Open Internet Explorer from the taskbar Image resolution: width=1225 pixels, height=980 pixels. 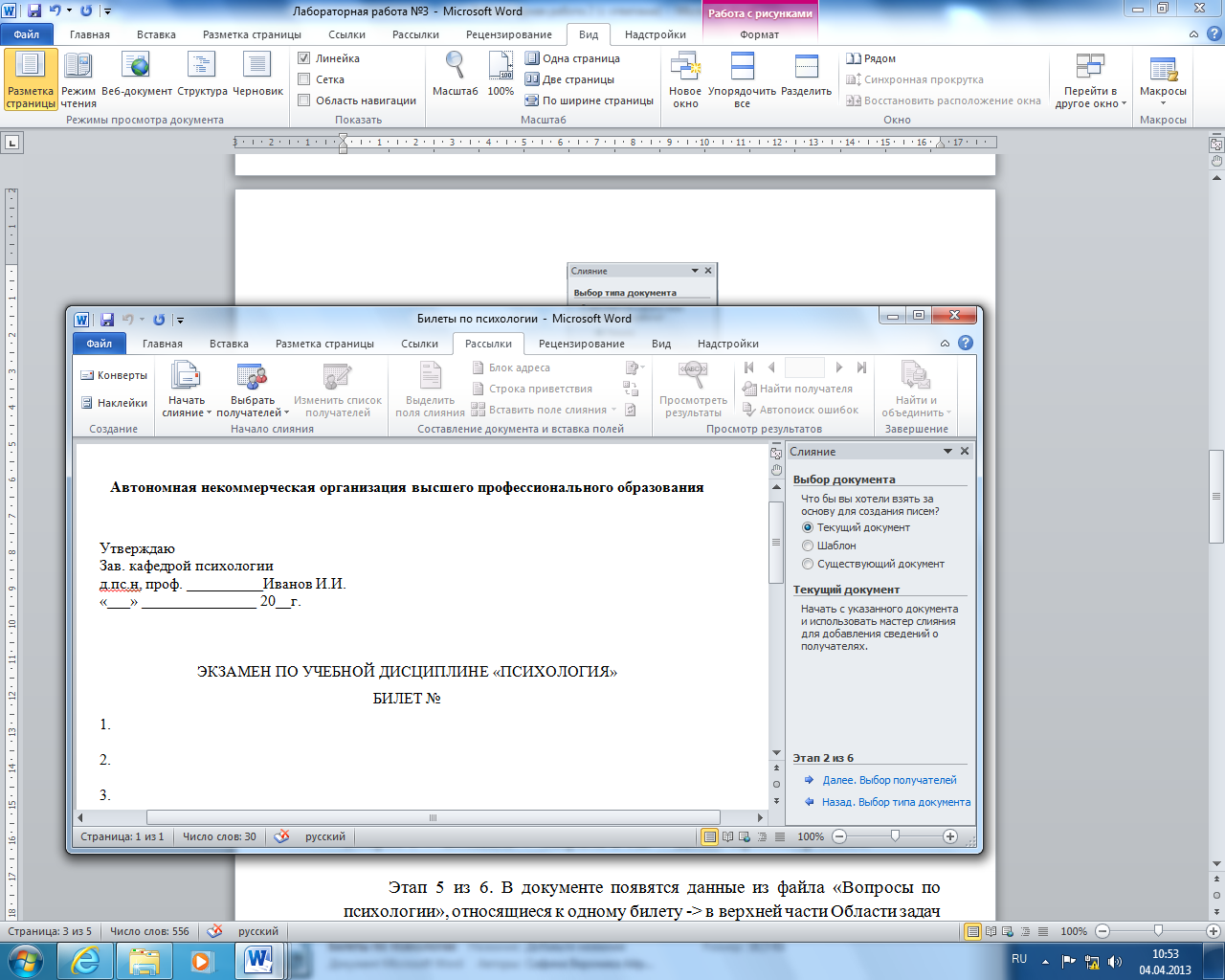click(x=86, y=960)
